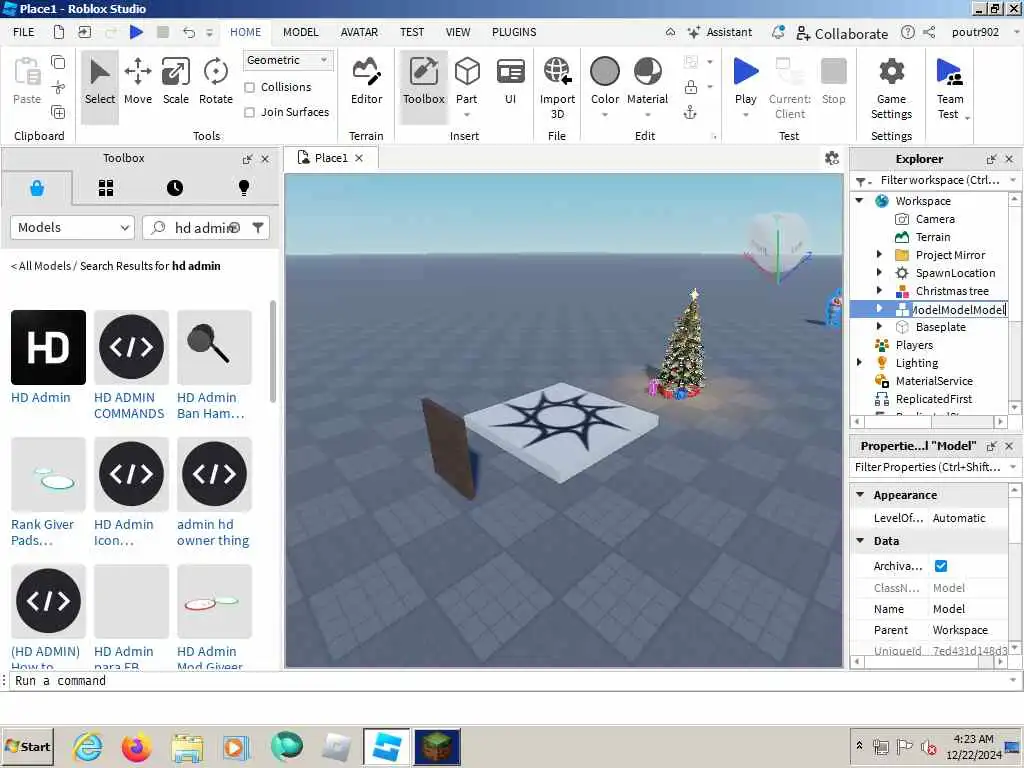Open the Geometric mode dropdown
1024x768 pixels.
pos(288,60)
